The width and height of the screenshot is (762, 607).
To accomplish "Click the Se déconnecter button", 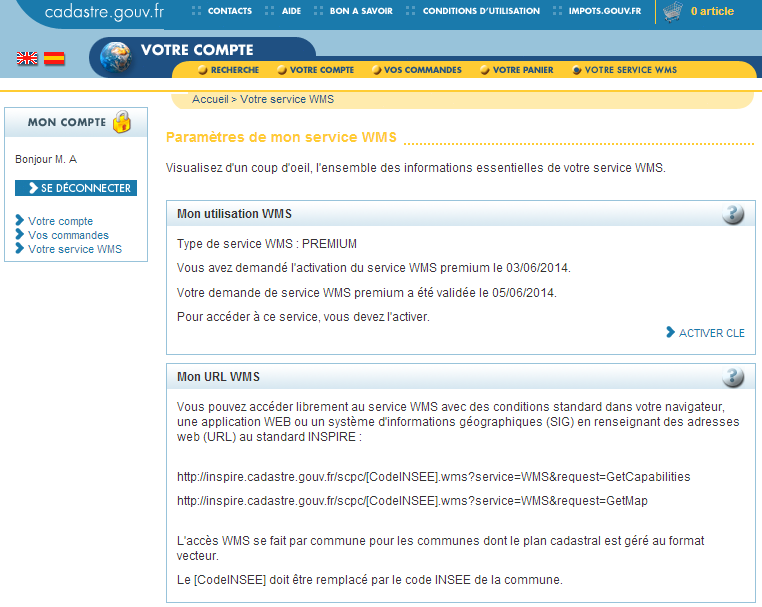I will [x=76, y=188].
